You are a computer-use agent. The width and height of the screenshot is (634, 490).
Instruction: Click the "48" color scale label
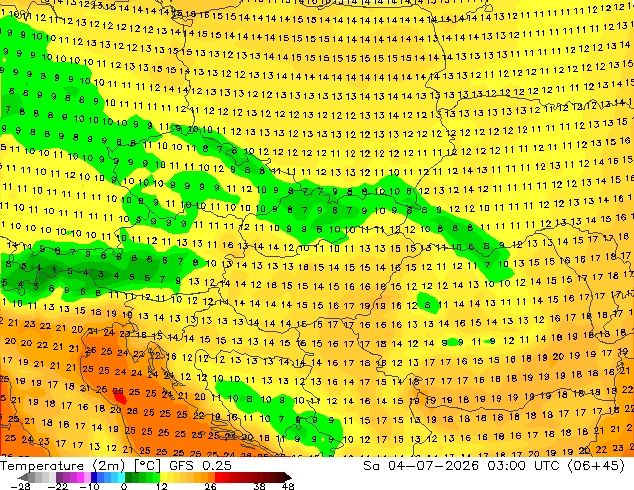[x=288, y=486]
